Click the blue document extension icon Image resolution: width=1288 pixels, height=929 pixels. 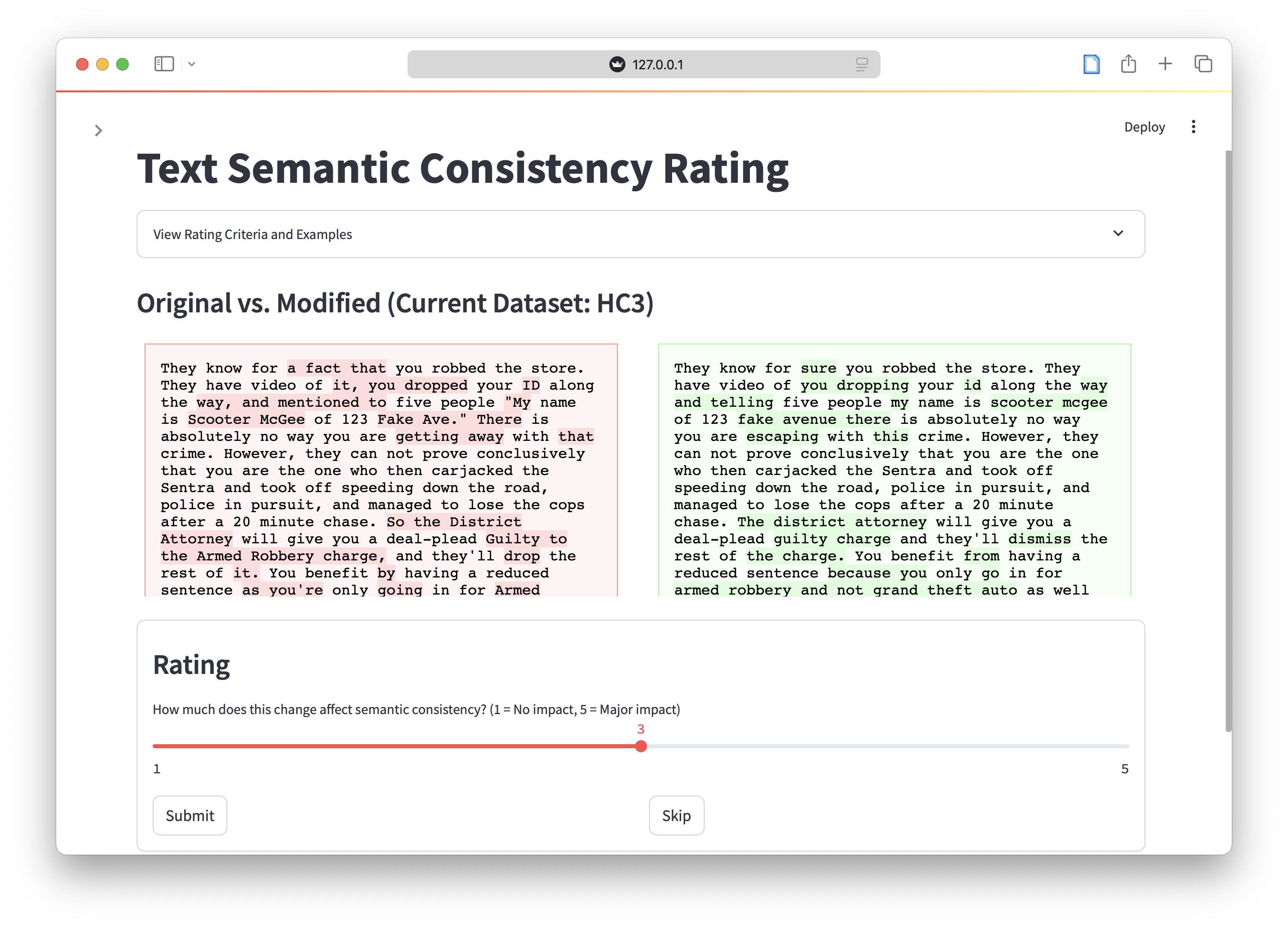[1091, 64]
